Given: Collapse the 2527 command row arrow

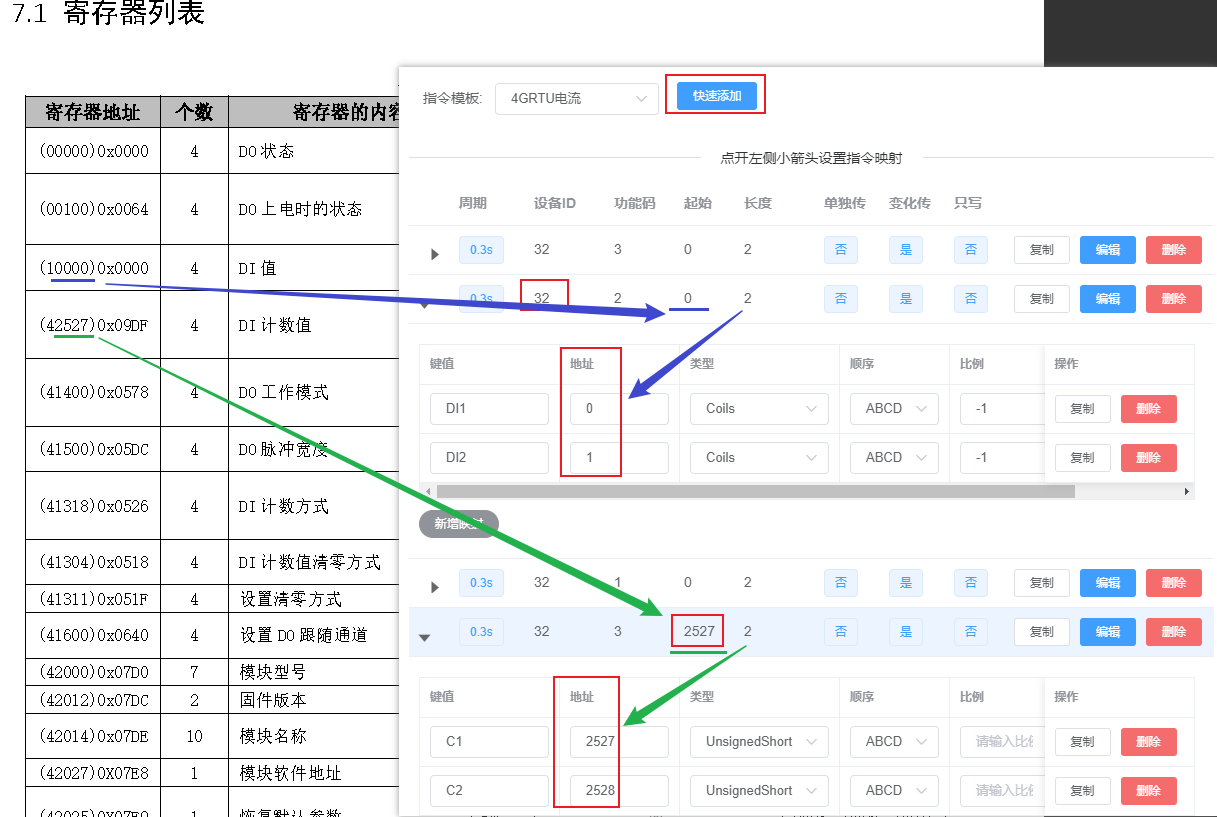Looking at the screenshot, I should [x=424, y=637].
